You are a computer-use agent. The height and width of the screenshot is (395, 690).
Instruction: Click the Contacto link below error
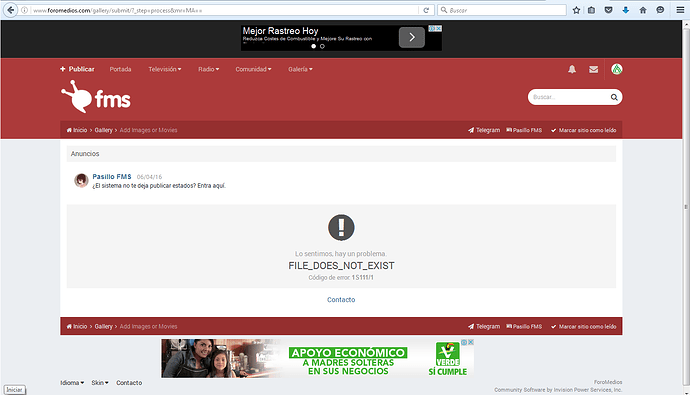(341, 300)
